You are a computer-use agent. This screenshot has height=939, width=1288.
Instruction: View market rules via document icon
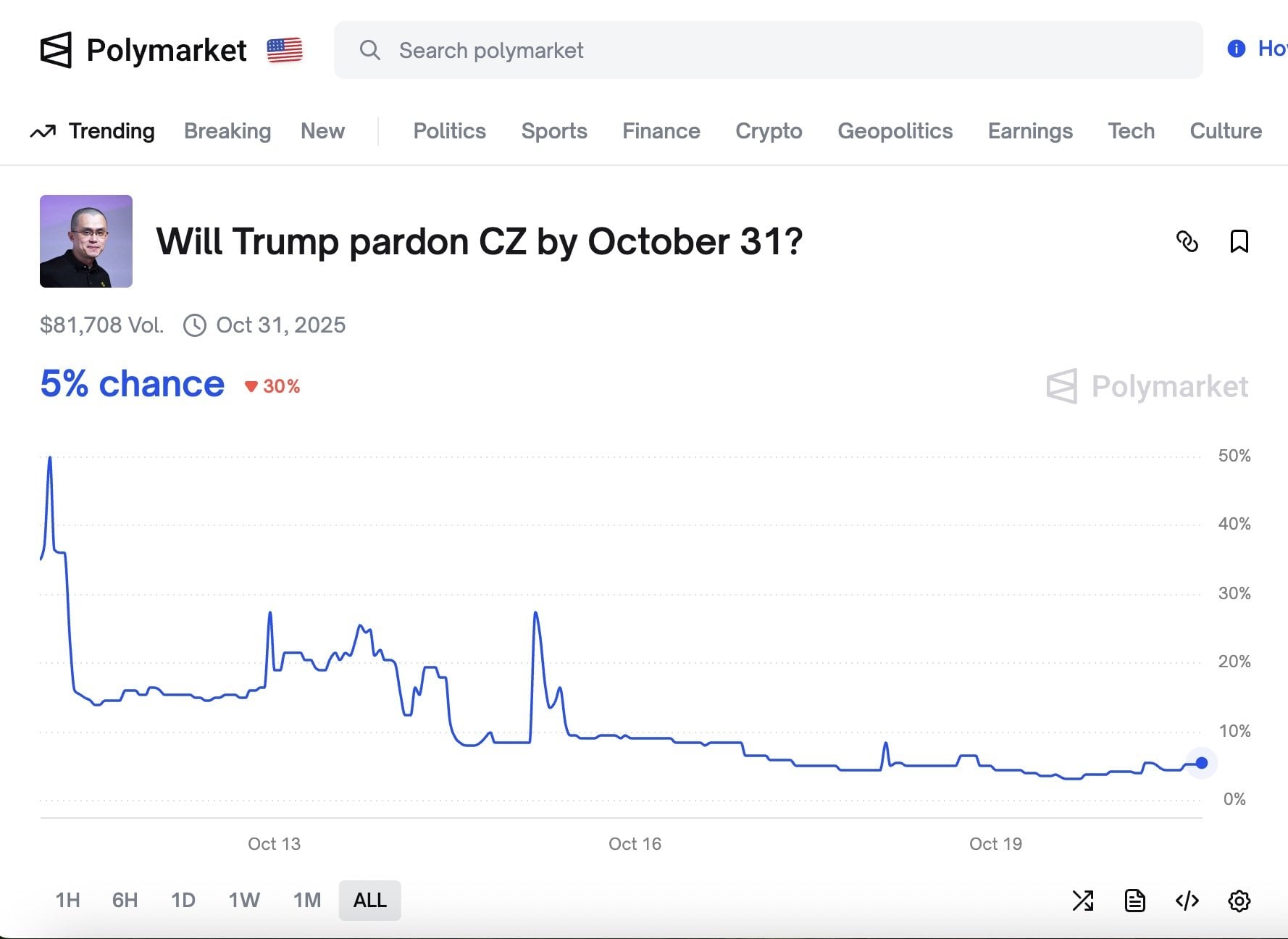click(x=1134, y=901)
